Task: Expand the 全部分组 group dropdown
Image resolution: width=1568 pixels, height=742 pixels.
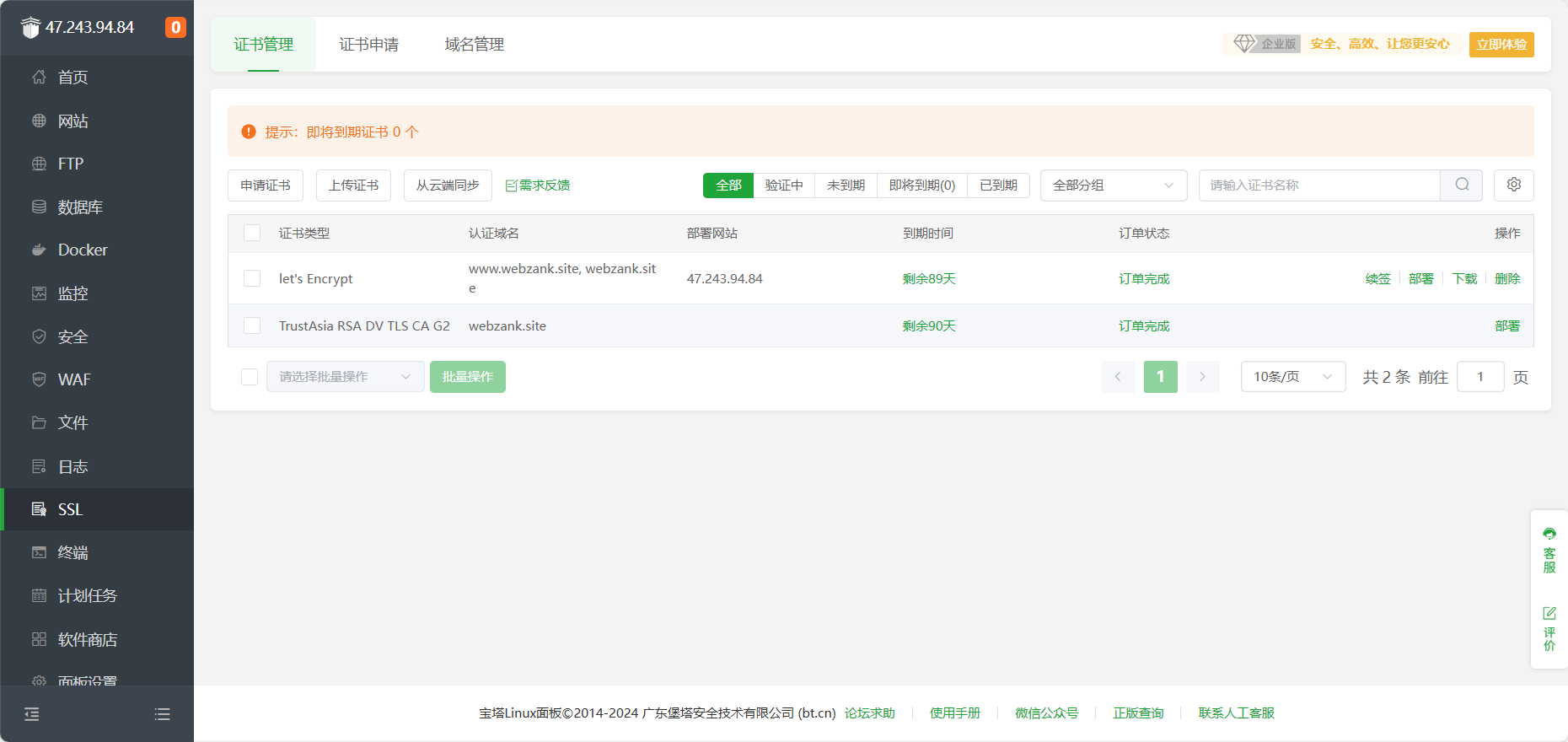Action: pyautogui.click(x=1113, y=185)
